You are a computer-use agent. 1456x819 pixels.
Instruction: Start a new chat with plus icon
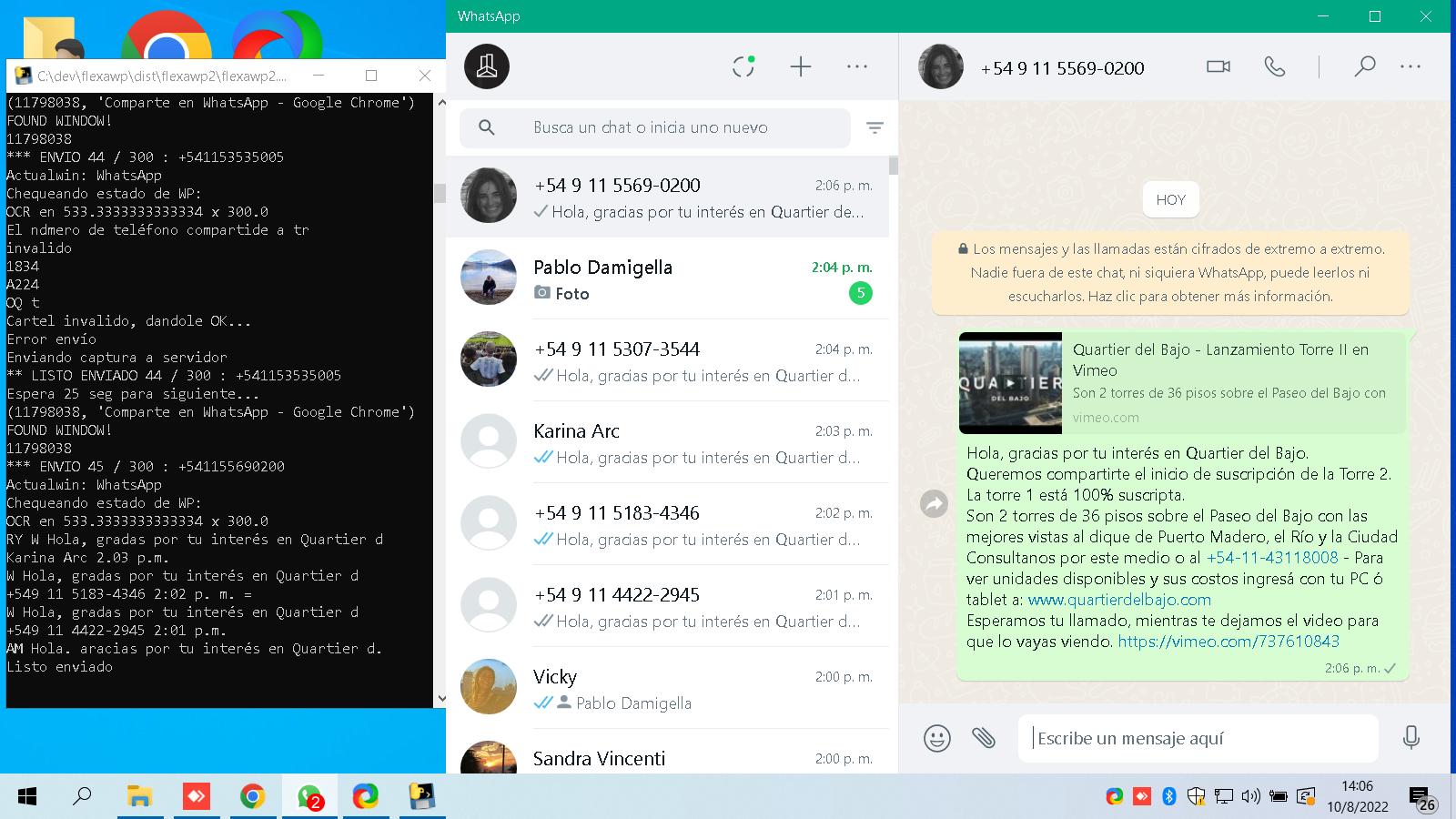801,66
